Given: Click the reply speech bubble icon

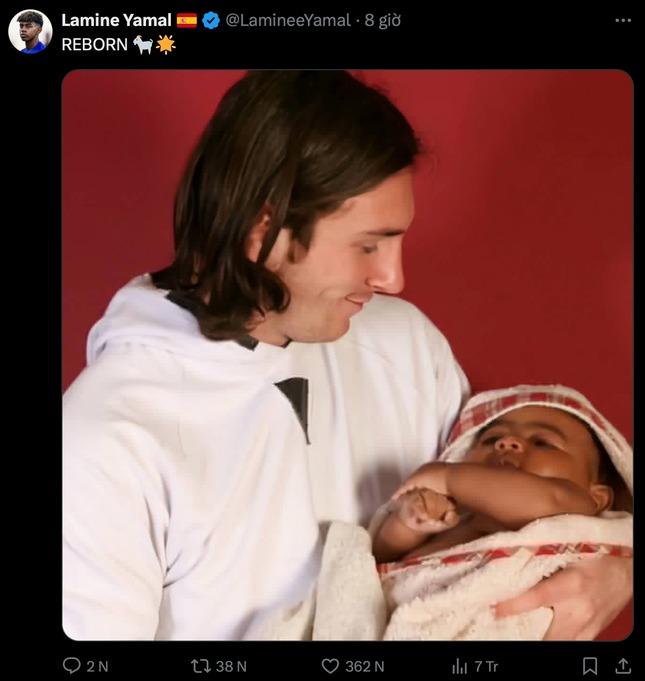Looking at the screenshot, I should [x=72, y=665].
